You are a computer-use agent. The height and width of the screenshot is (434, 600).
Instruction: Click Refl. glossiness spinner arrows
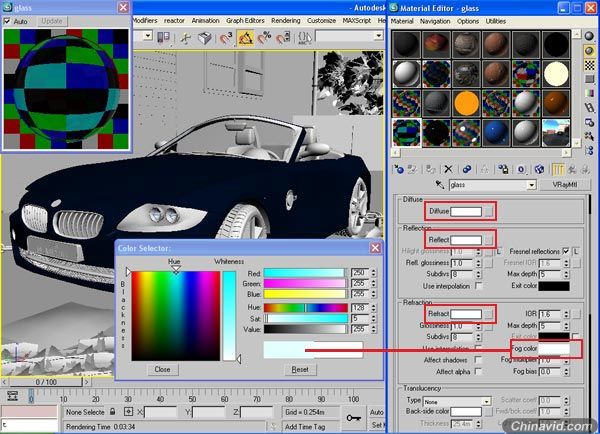pos(478,263)
